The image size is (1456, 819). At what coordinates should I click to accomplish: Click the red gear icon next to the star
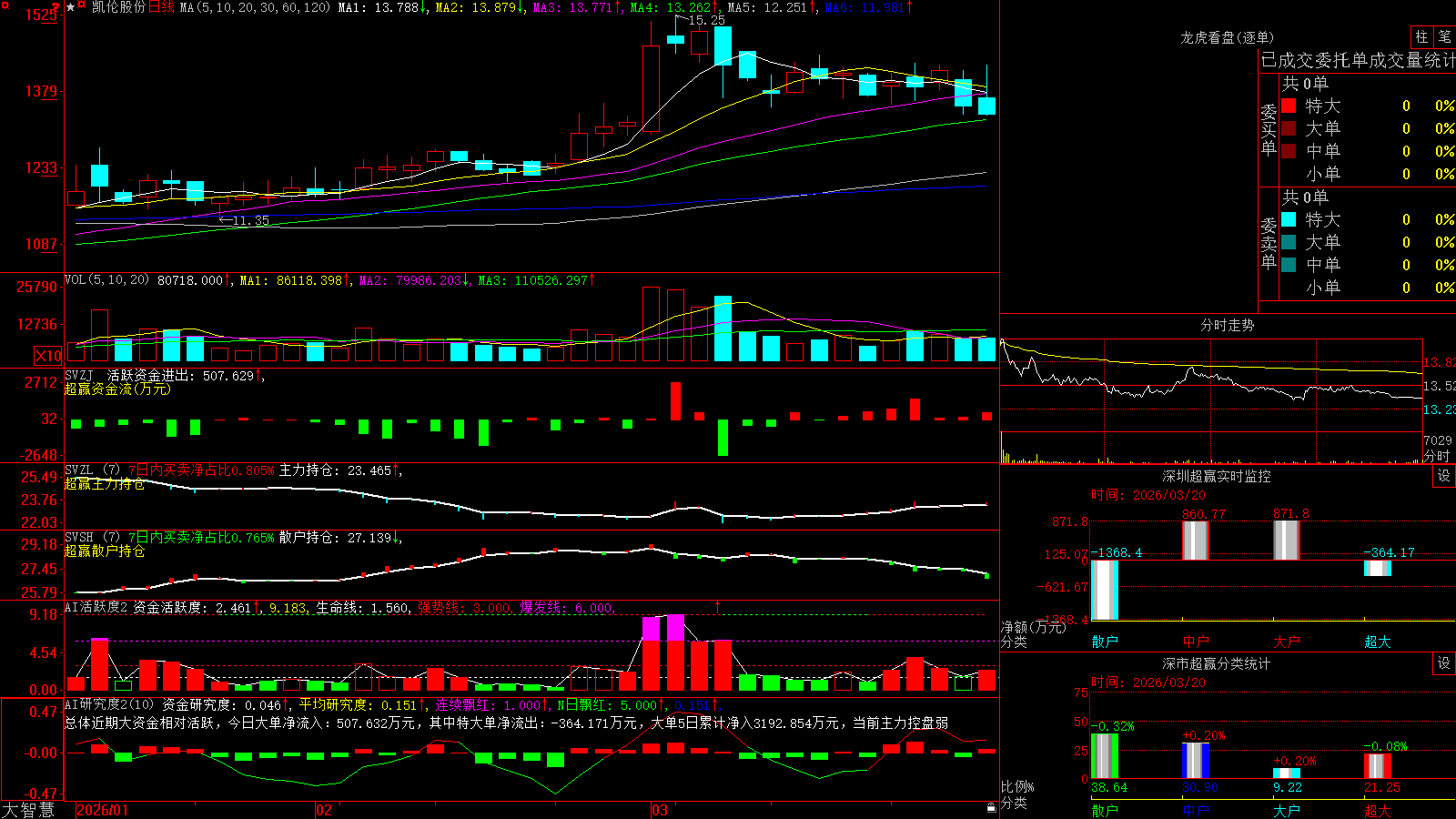point(82,5)
